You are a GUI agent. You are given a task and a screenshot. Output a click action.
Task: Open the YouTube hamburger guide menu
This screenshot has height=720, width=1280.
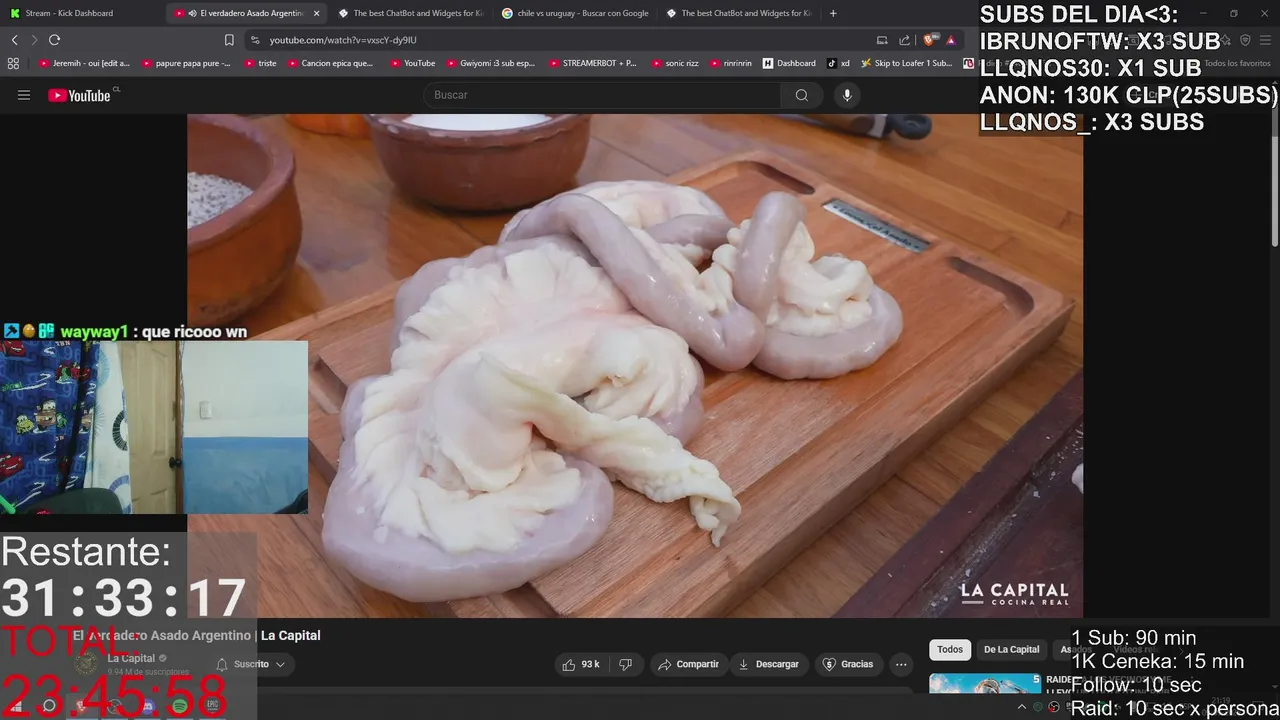pos(24,95)
